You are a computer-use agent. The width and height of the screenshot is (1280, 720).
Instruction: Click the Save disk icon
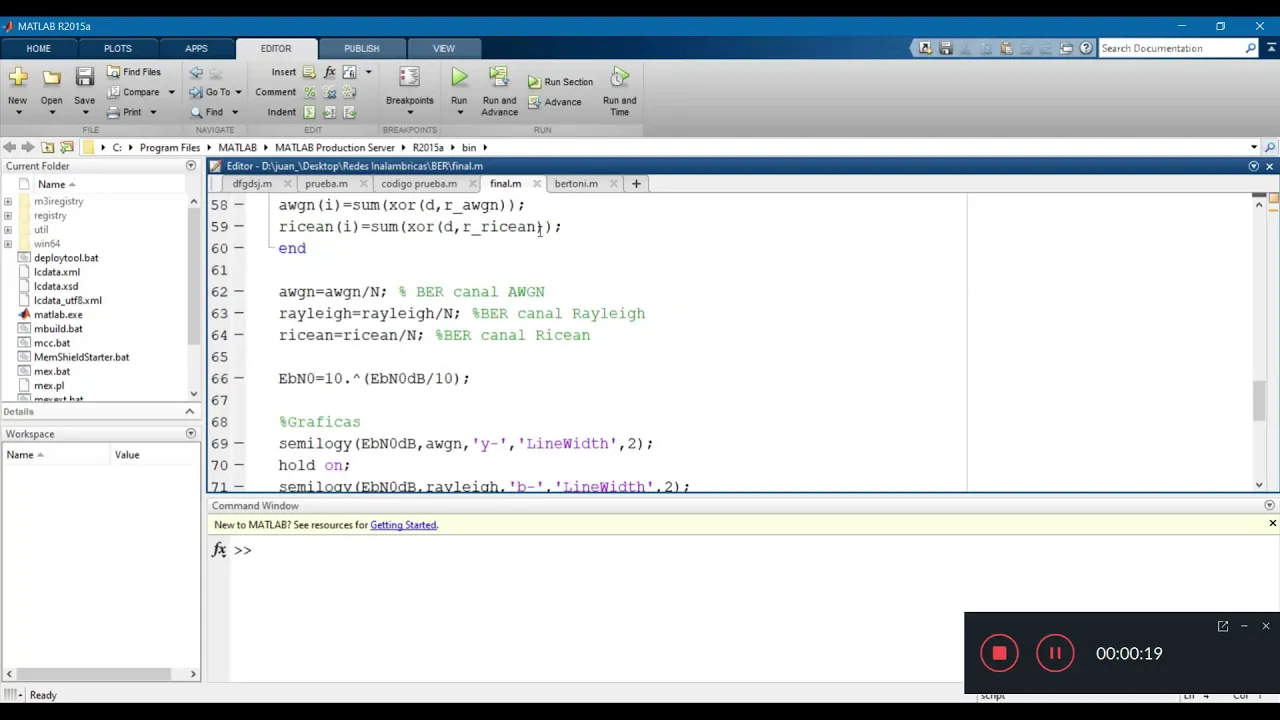[85, 78]
